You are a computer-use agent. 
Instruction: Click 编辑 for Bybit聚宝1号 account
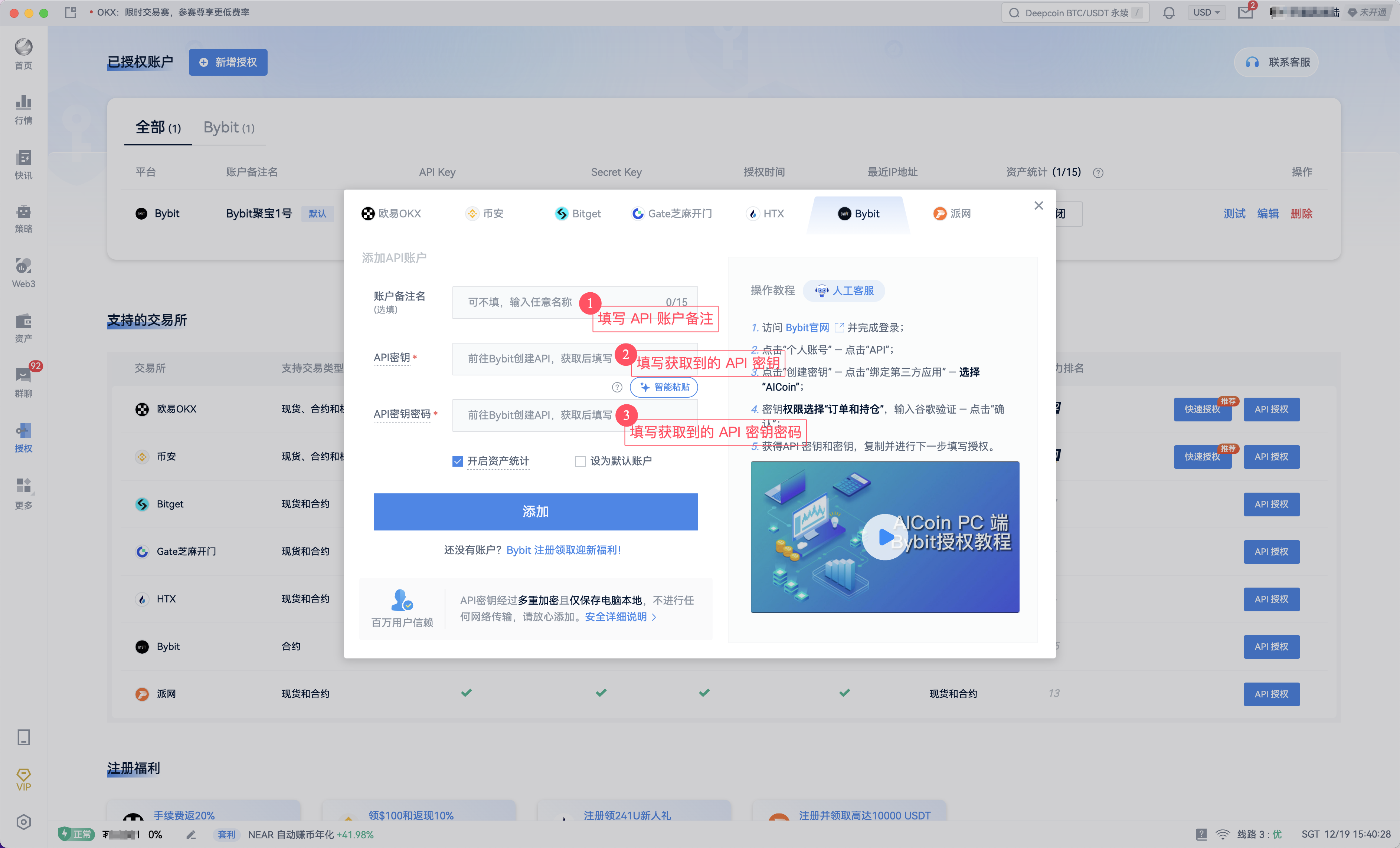point(1267,214)
